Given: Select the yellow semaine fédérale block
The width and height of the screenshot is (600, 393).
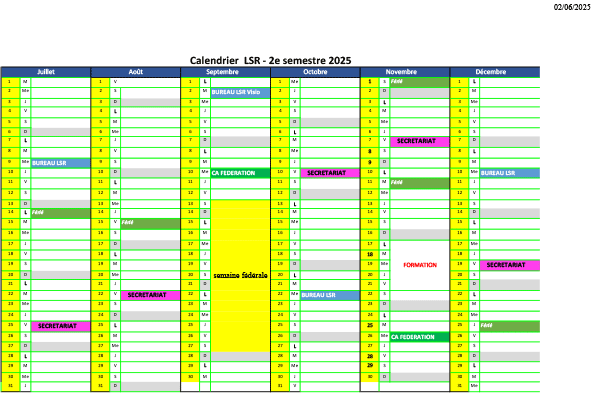Looking at the screenshot, I should [x=240, y=276].
